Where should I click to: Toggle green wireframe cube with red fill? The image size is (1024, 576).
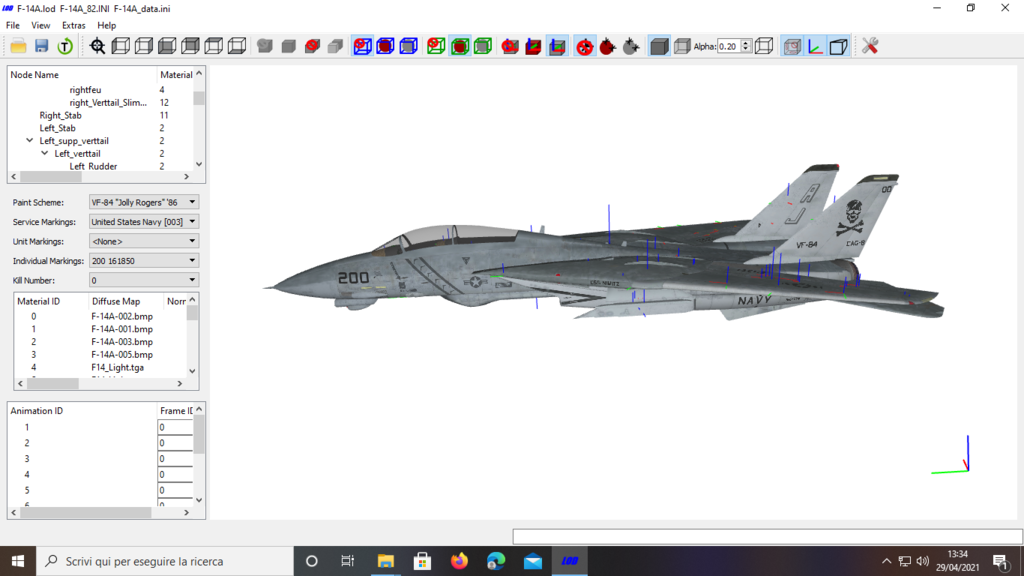[460, 46]
